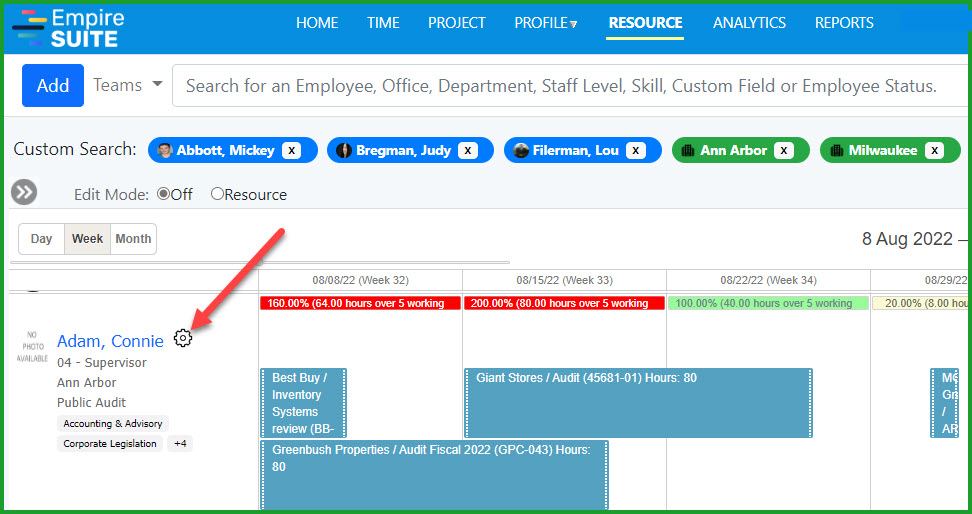The height and width of the screenshot is (514, 972).
Task: Open Giant Stores Audit booking block
Action: [638, 403]
